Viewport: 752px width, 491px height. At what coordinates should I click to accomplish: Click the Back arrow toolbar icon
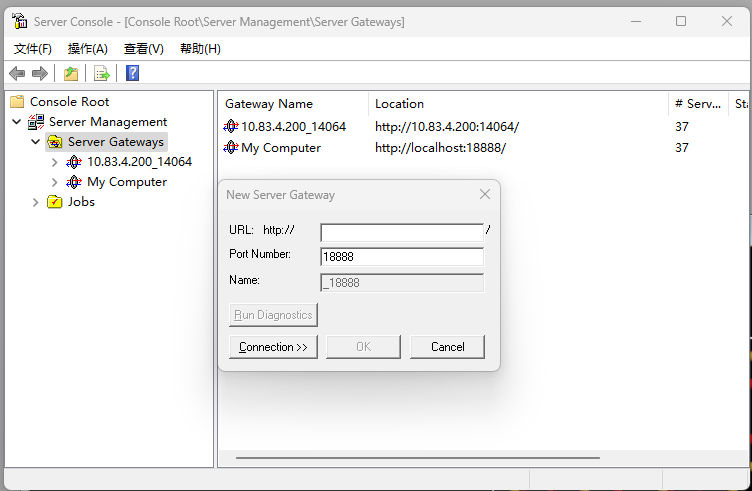coord(17,73)
